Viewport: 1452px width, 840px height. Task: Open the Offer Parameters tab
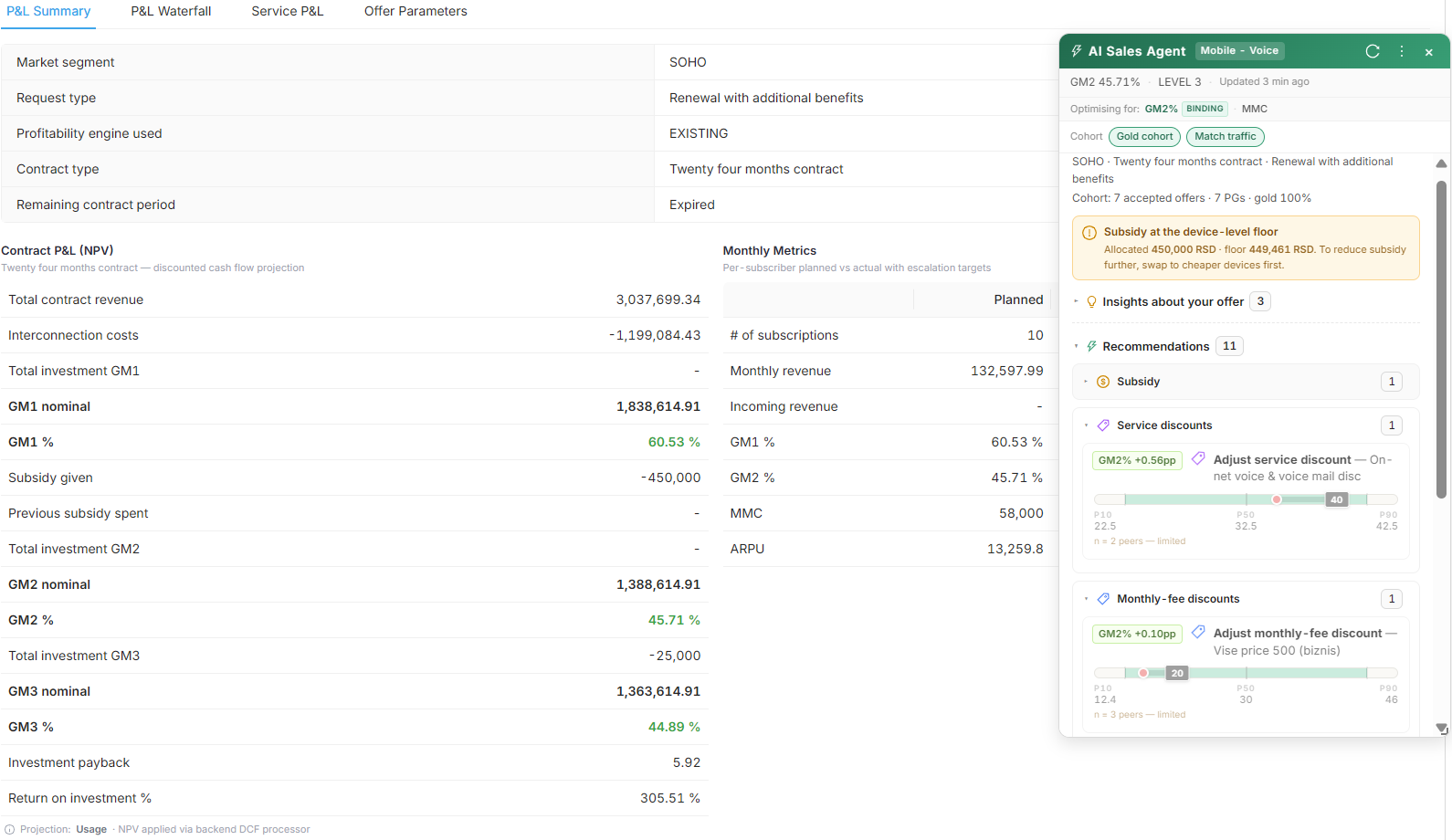pyautogui.click(x=416, y=12)
